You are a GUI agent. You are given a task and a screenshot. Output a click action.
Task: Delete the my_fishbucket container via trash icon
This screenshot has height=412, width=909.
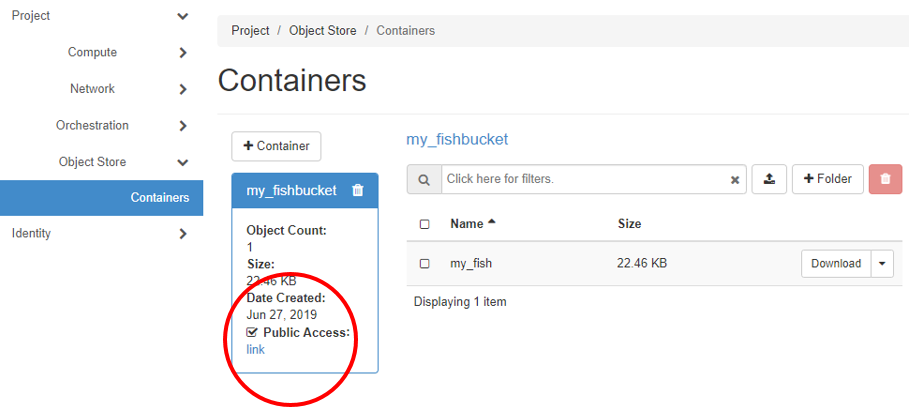click(358, 190)
